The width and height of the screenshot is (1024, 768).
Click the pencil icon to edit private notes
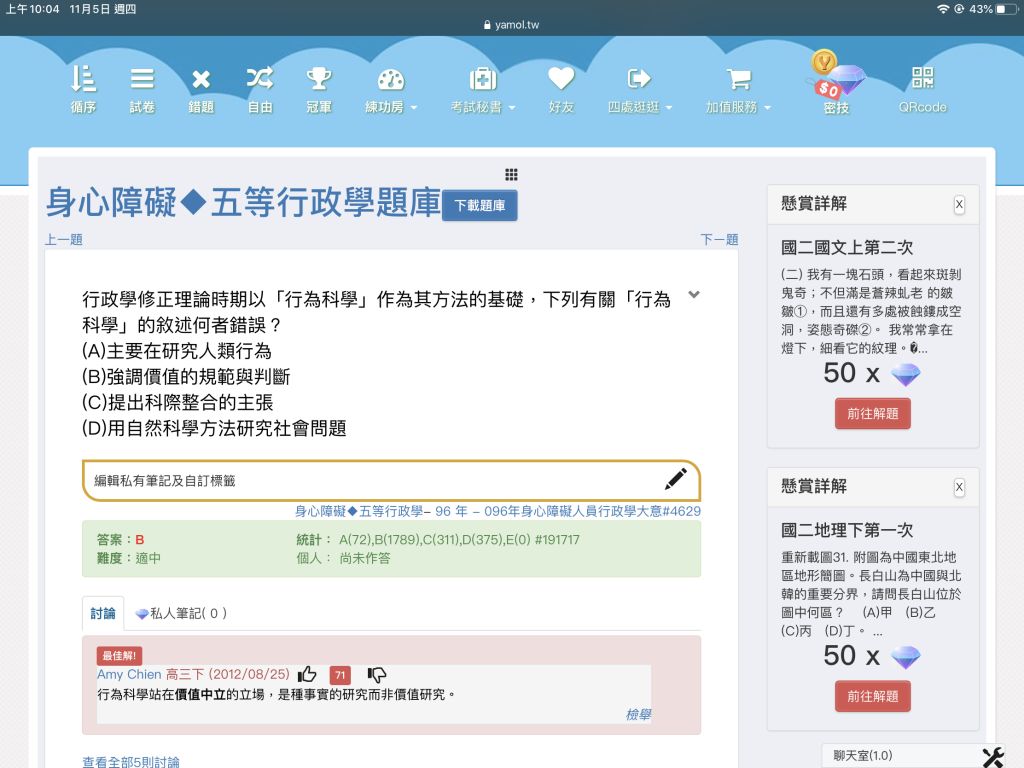click(676, 480)
